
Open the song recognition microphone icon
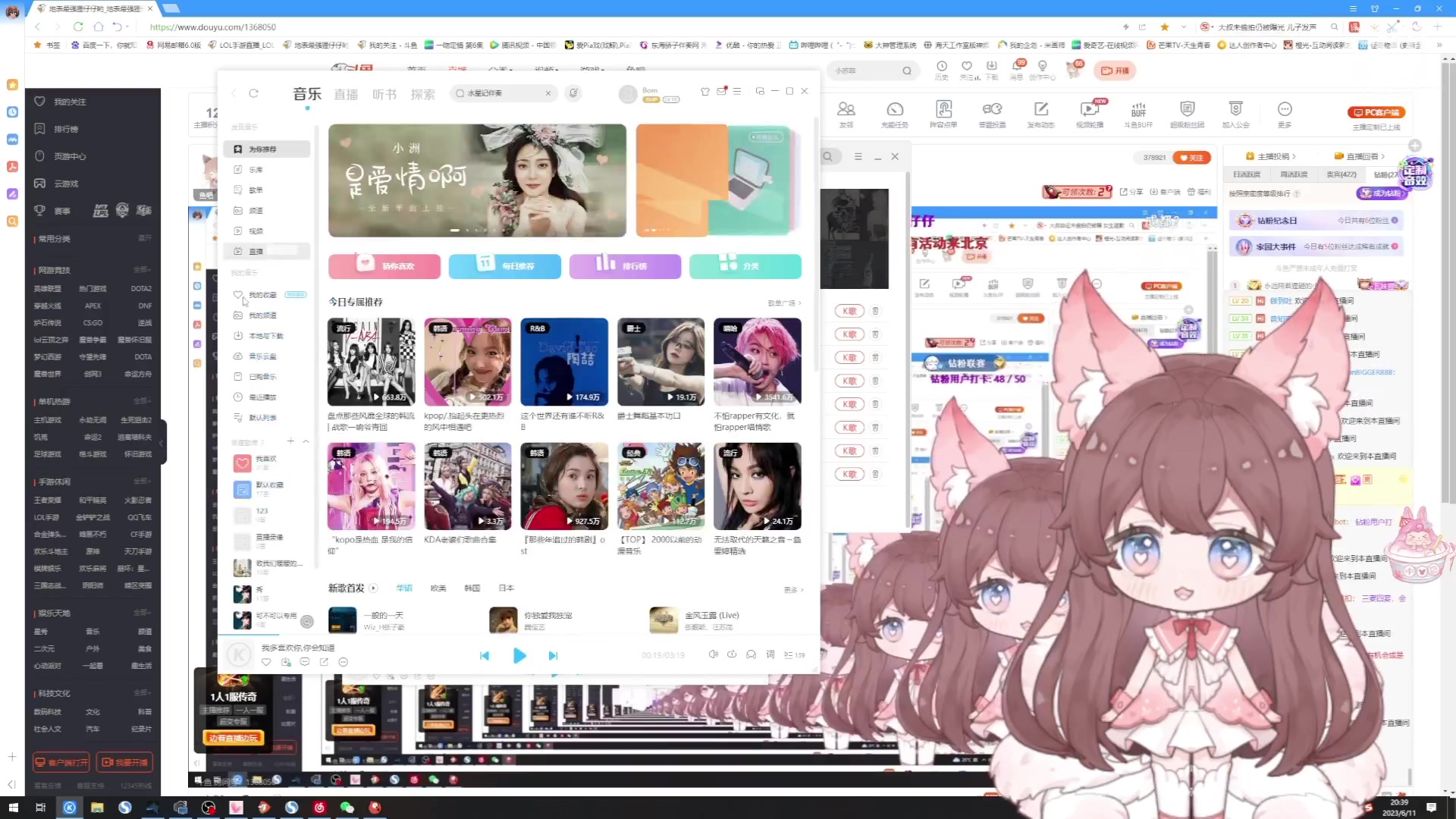574,93
